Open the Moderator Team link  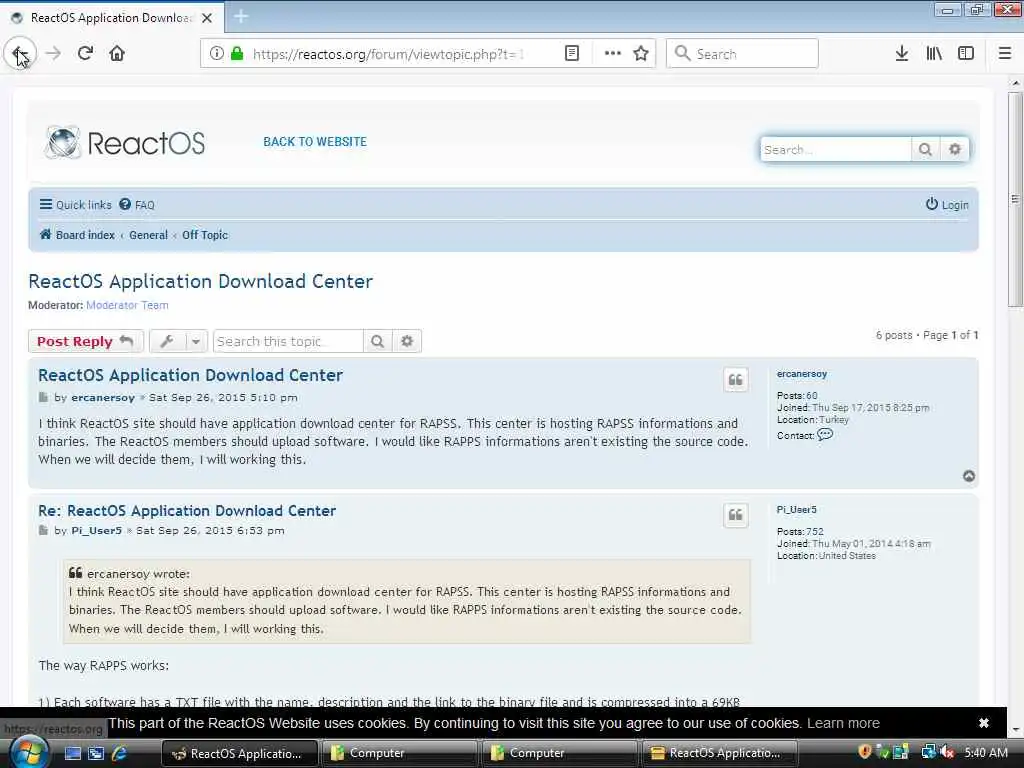[127, 305]
